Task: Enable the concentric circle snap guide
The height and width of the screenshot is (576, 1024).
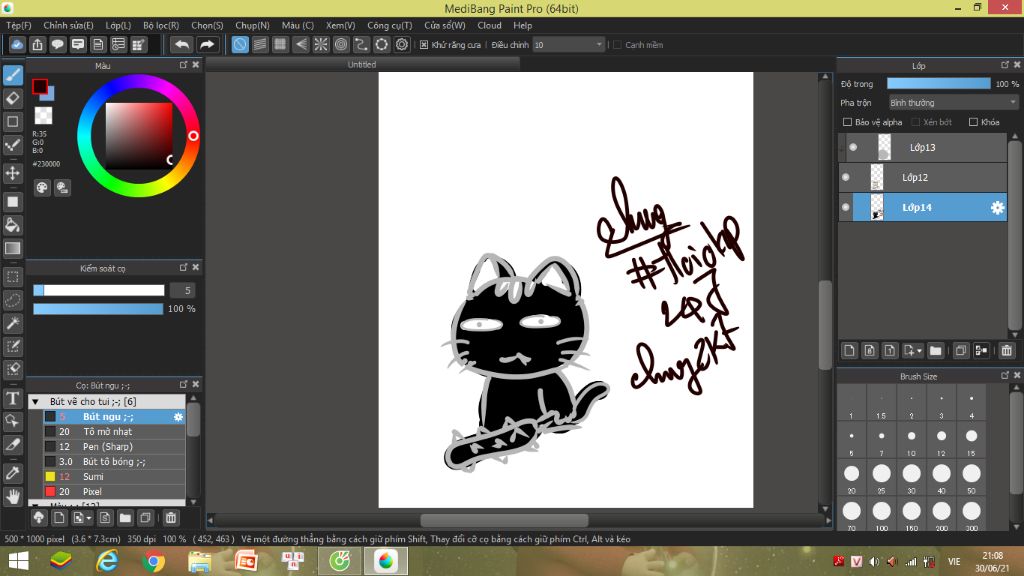Action: coord(341,44)
